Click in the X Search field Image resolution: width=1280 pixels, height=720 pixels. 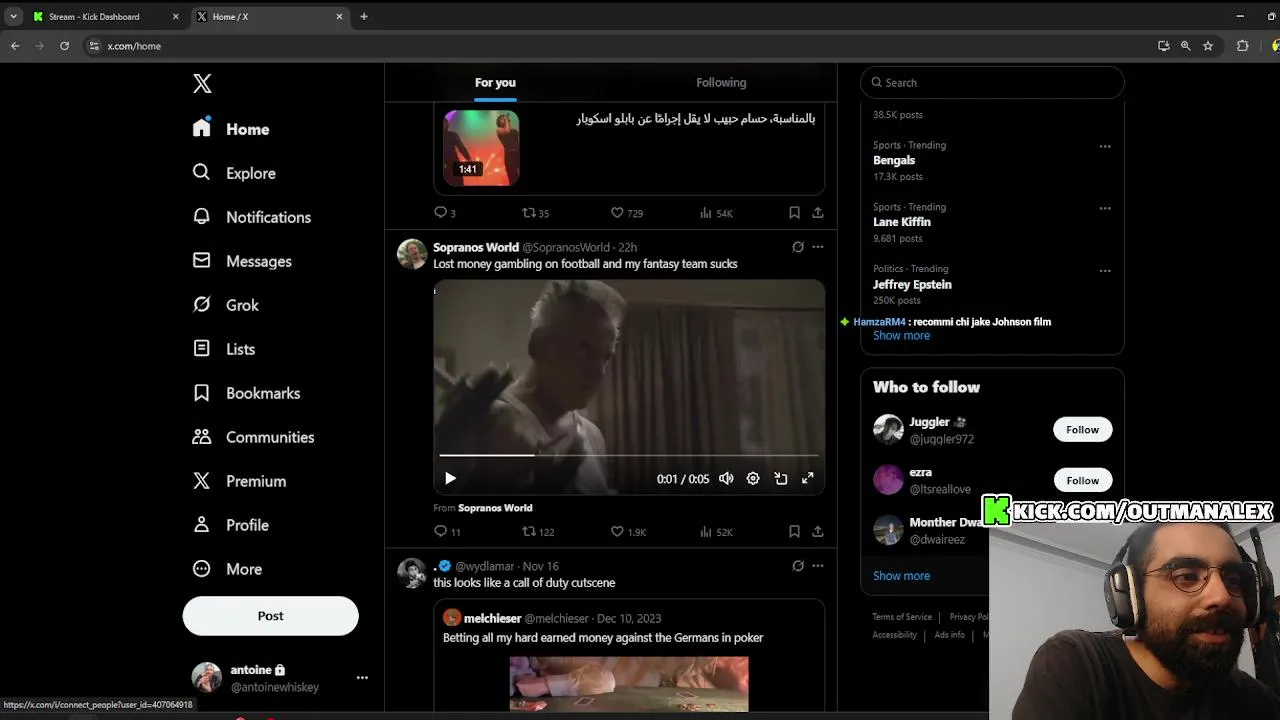click(992, 83)
